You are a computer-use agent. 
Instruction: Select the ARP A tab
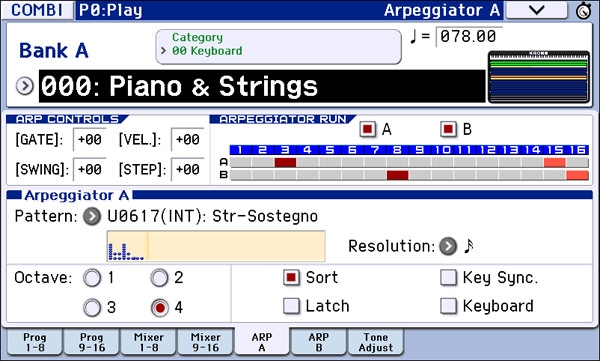[262, 341]
